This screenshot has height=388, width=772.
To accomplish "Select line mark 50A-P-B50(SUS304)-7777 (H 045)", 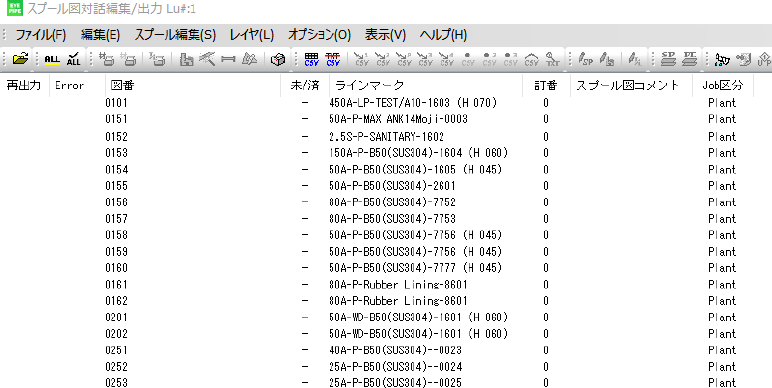I will point(416,268).
